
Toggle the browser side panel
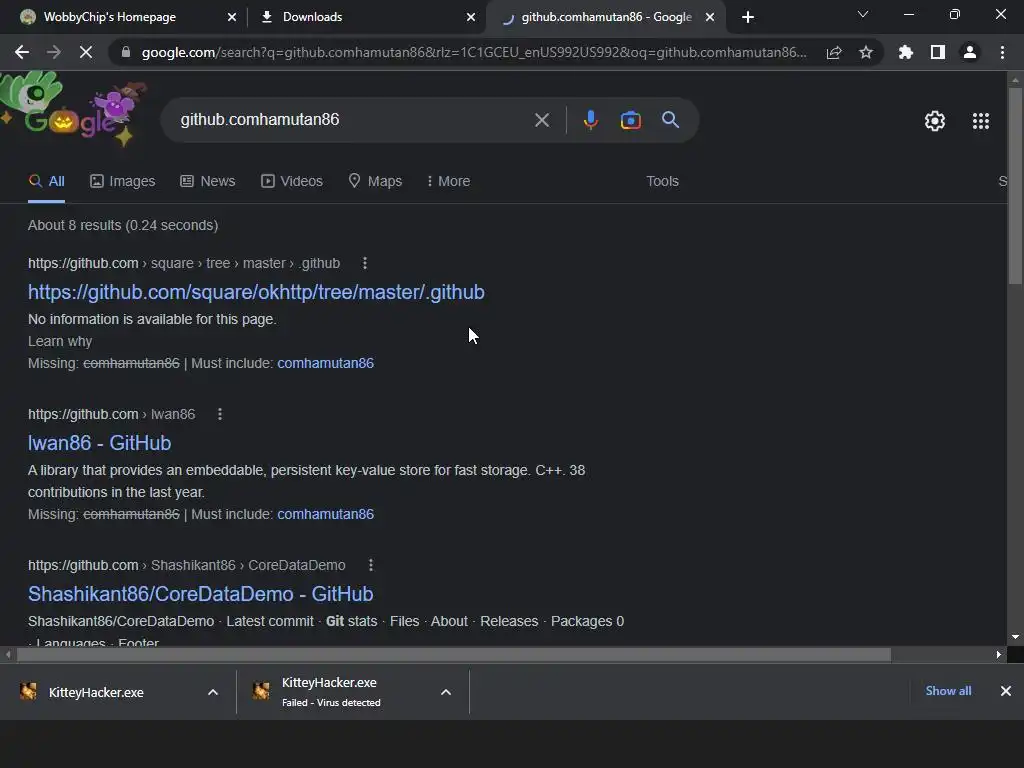[938, 52]
